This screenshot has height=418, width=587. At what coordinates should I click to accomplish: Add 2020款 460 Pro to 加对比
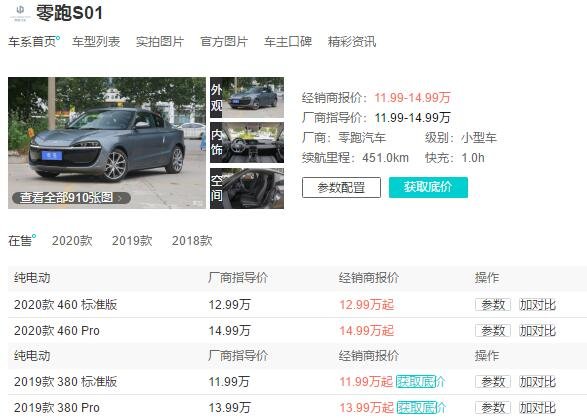pos(538,331)
